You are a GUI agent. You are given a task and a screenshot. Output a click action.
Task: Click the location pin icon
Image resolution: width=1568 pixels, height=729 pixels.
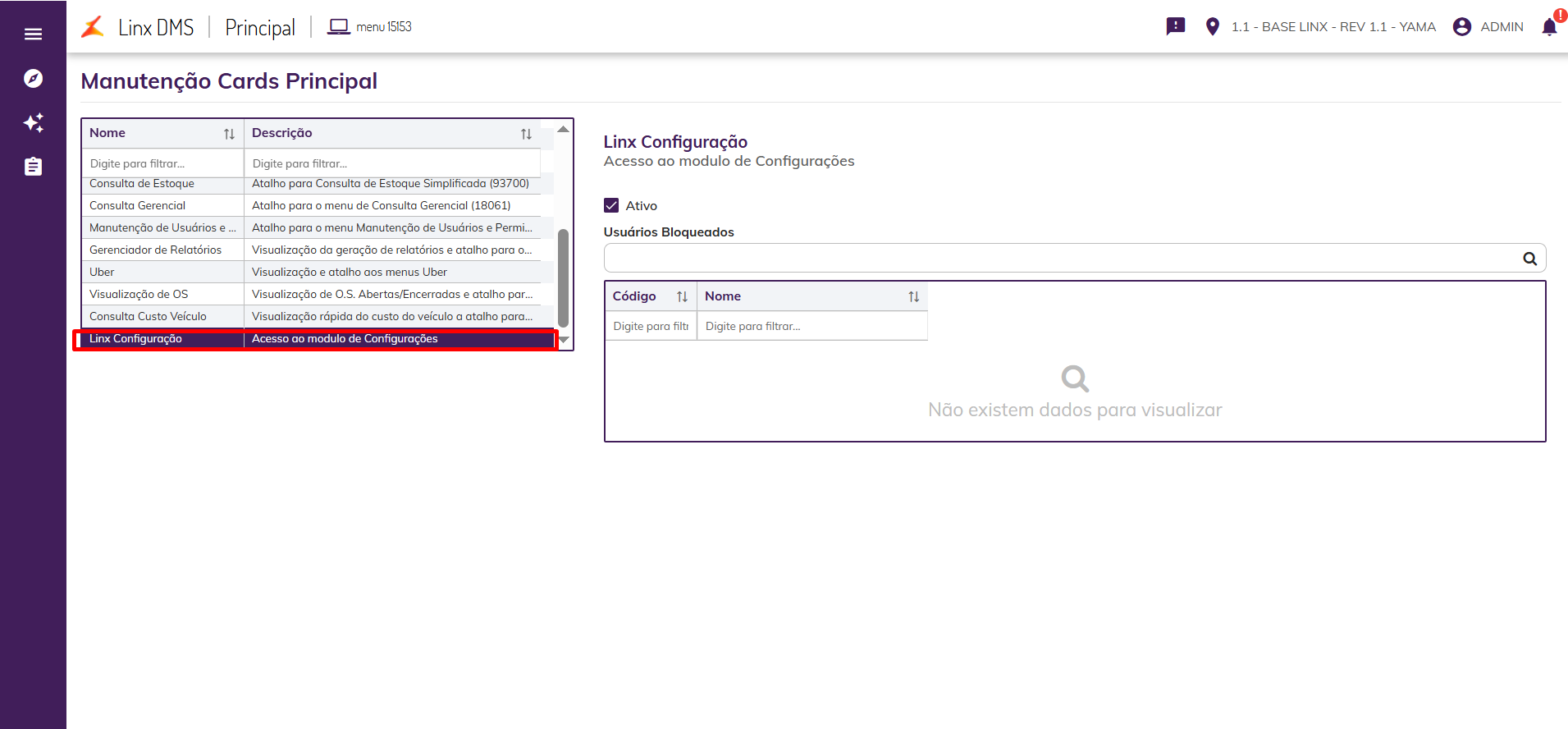(x=1212, y=26)
